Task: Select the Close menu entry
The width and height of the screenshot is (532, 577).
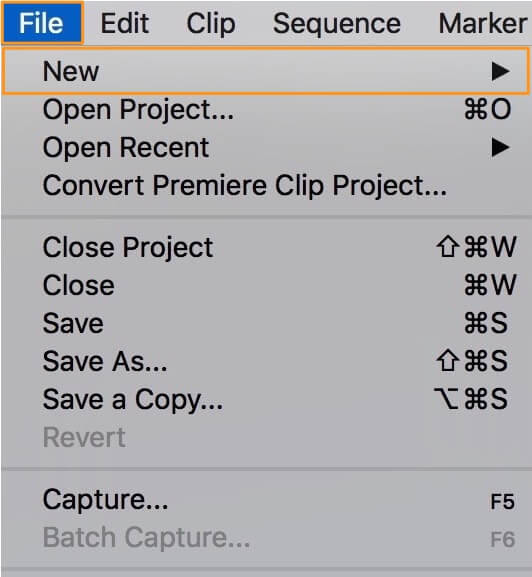Action: [x=266, y=285]
